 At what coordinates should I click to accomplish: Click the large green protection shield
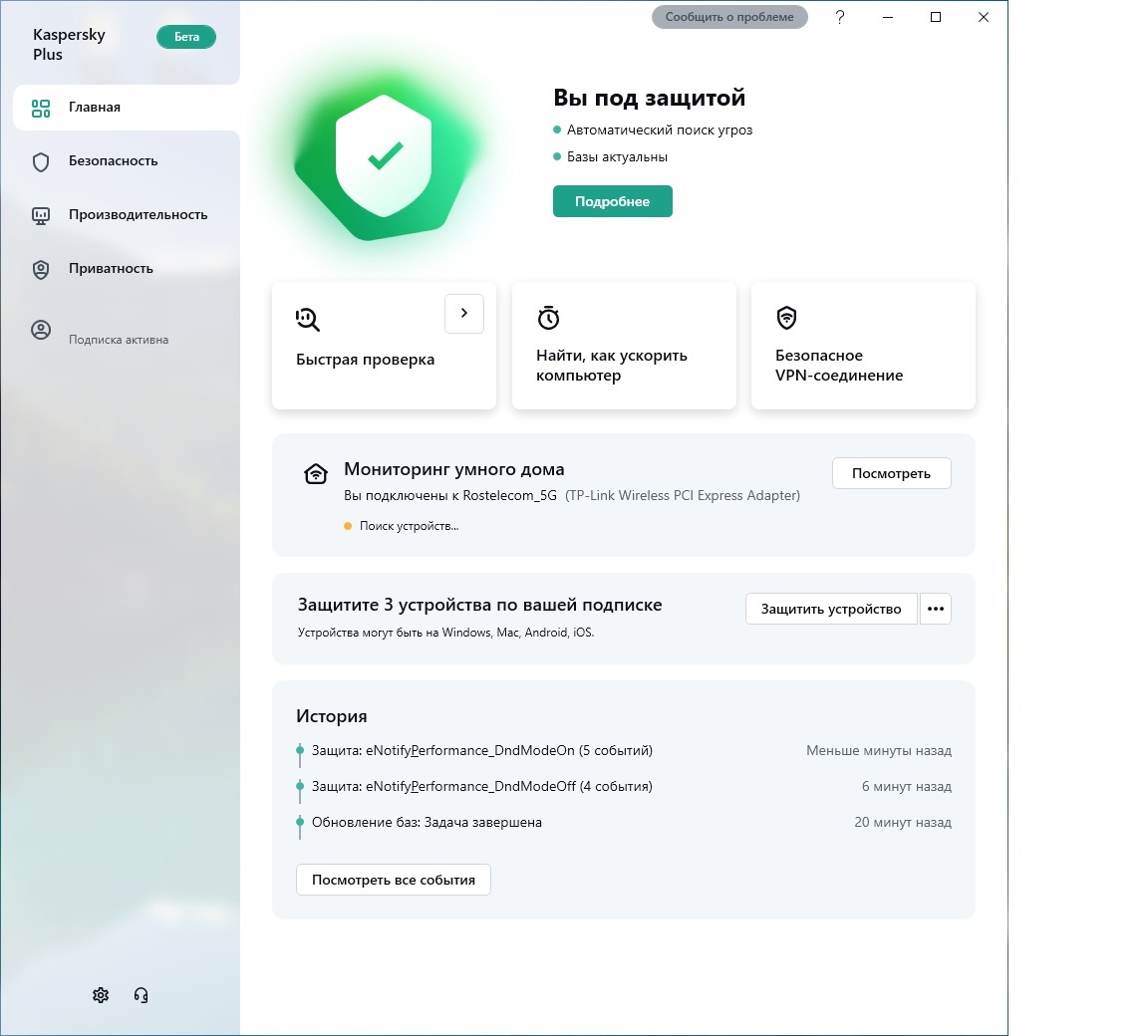tap(384, 155)
